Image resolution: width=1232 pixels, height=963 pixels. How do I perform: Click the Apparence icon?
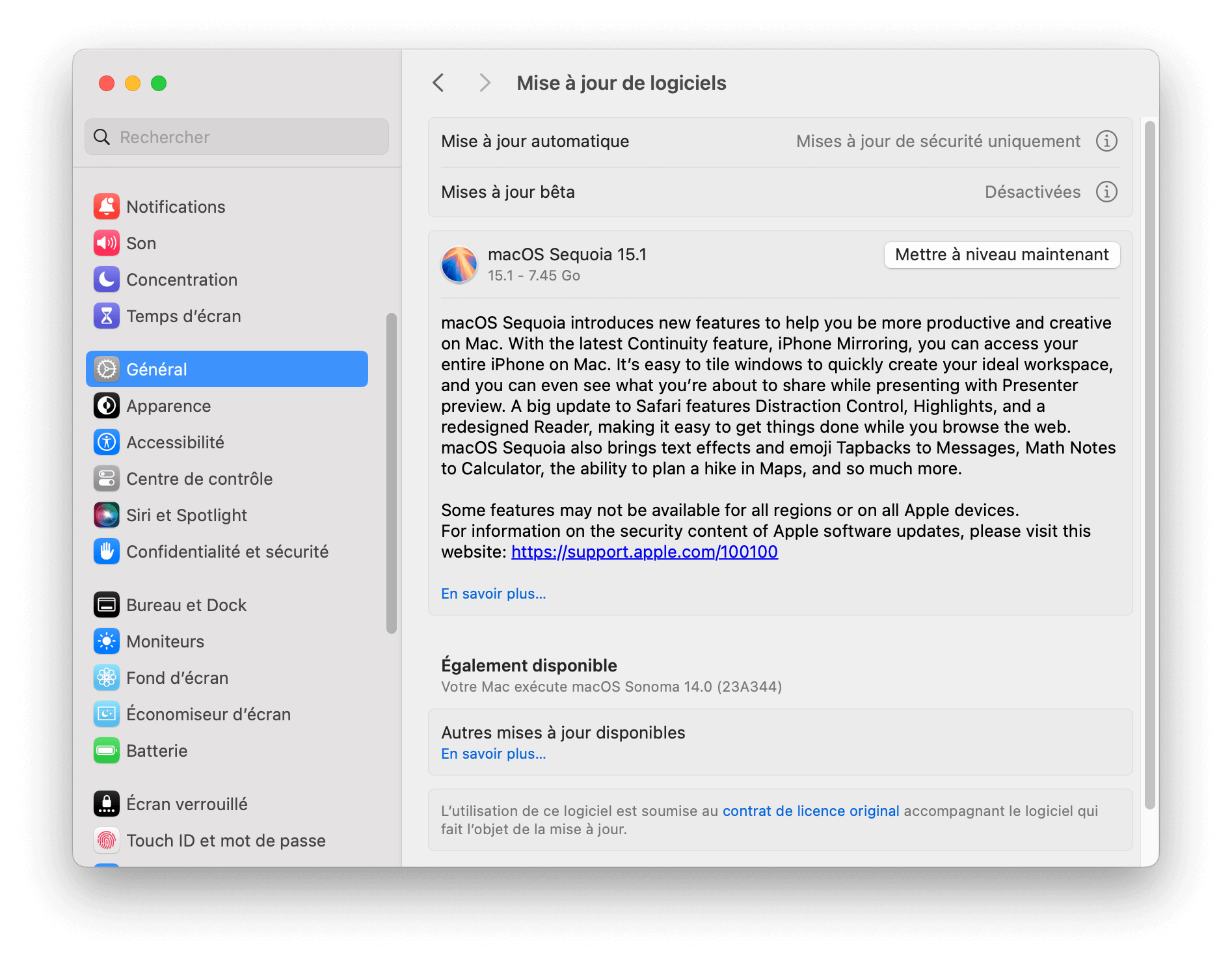coord(107,405)
